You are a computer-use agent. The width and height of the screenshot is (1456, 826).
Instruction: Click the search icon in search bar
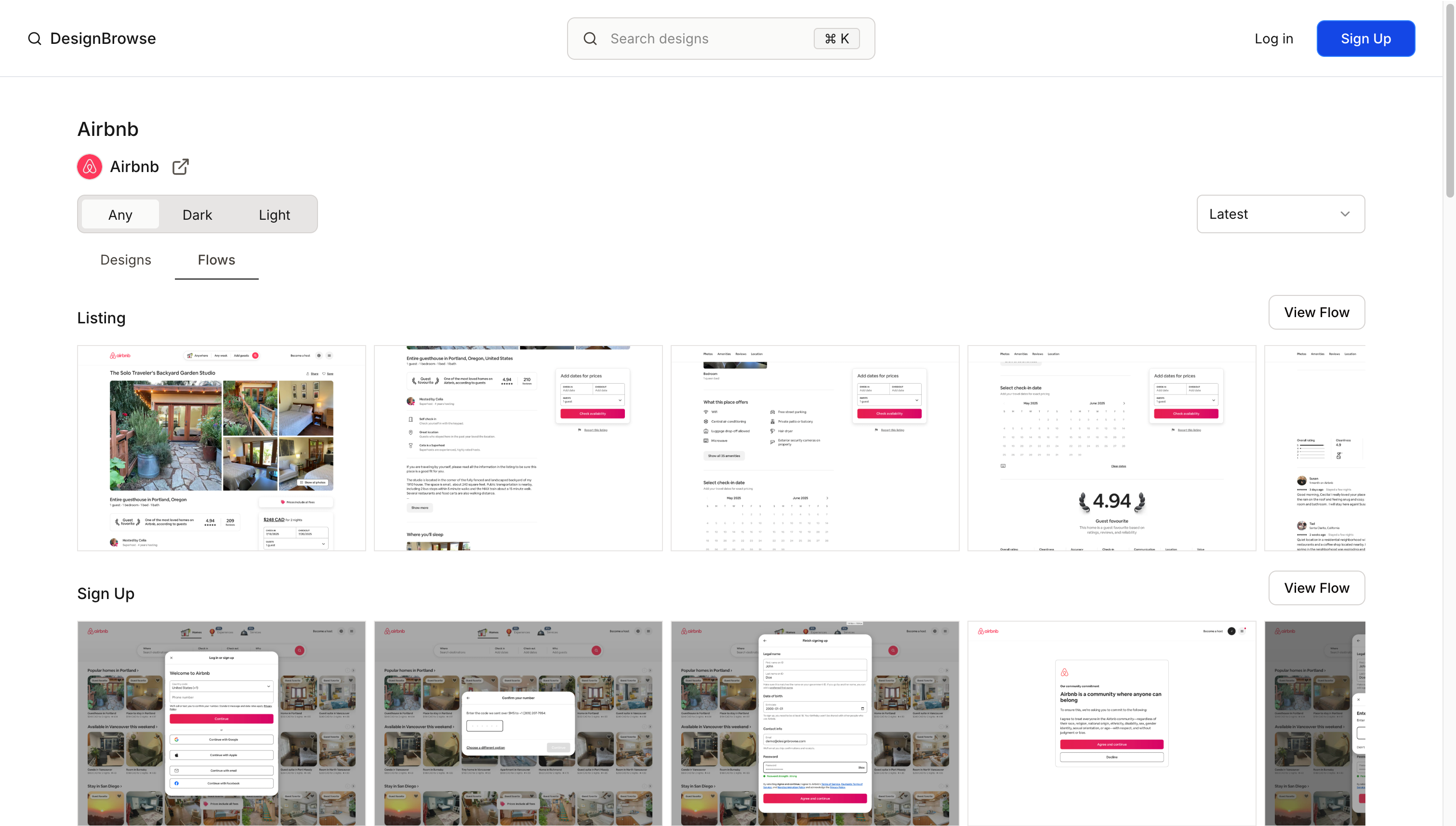(590, 39)
